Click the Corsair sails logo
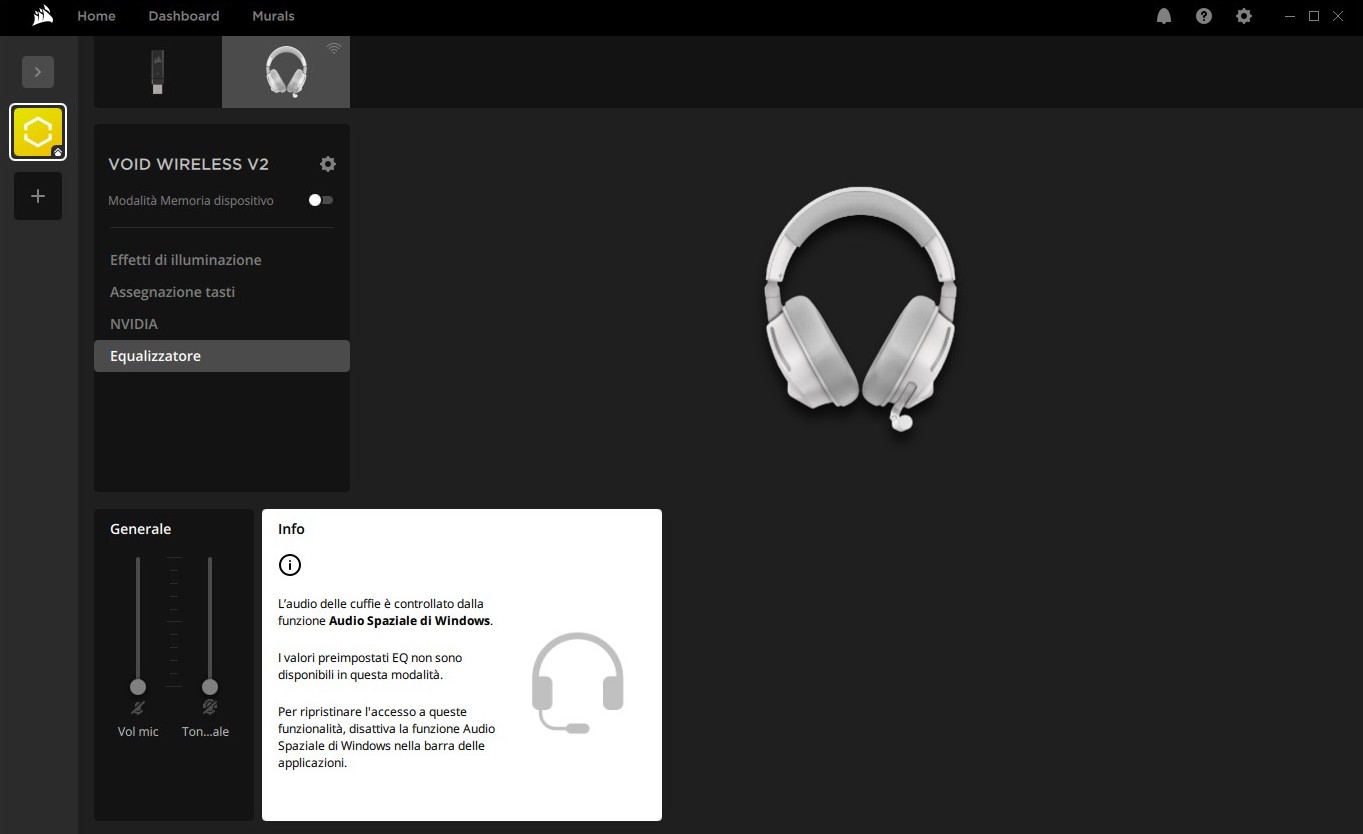The height and width of the screenshot is (834, 1363). (x=42, y=16)
